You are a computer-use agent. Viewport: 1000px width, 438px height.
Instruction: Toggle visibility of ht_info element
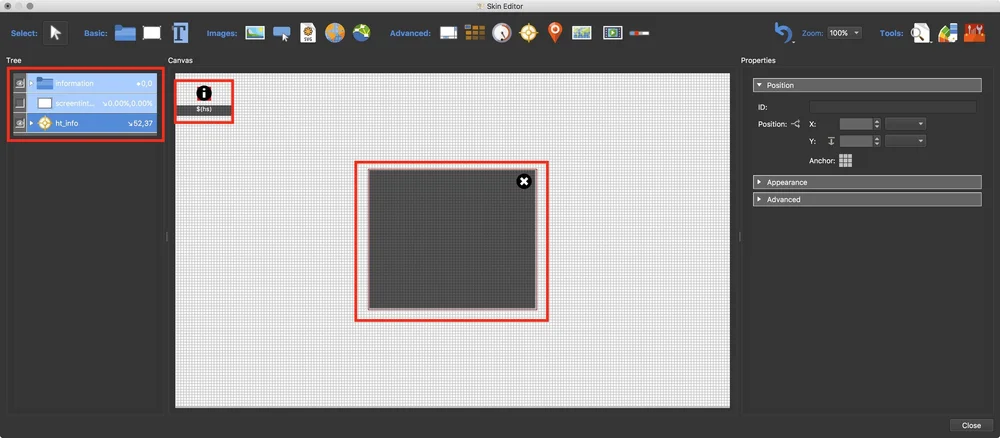click(x=19, y=122)
